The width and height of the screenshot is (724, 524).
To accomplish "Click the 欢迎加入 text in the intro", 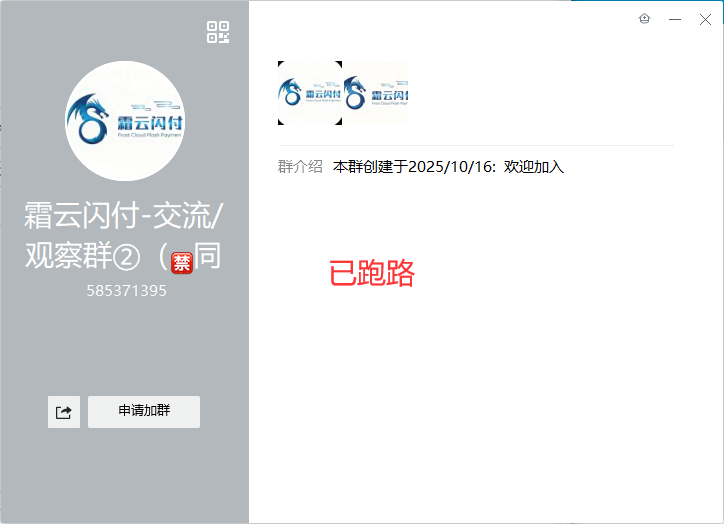I will [534, 166].
